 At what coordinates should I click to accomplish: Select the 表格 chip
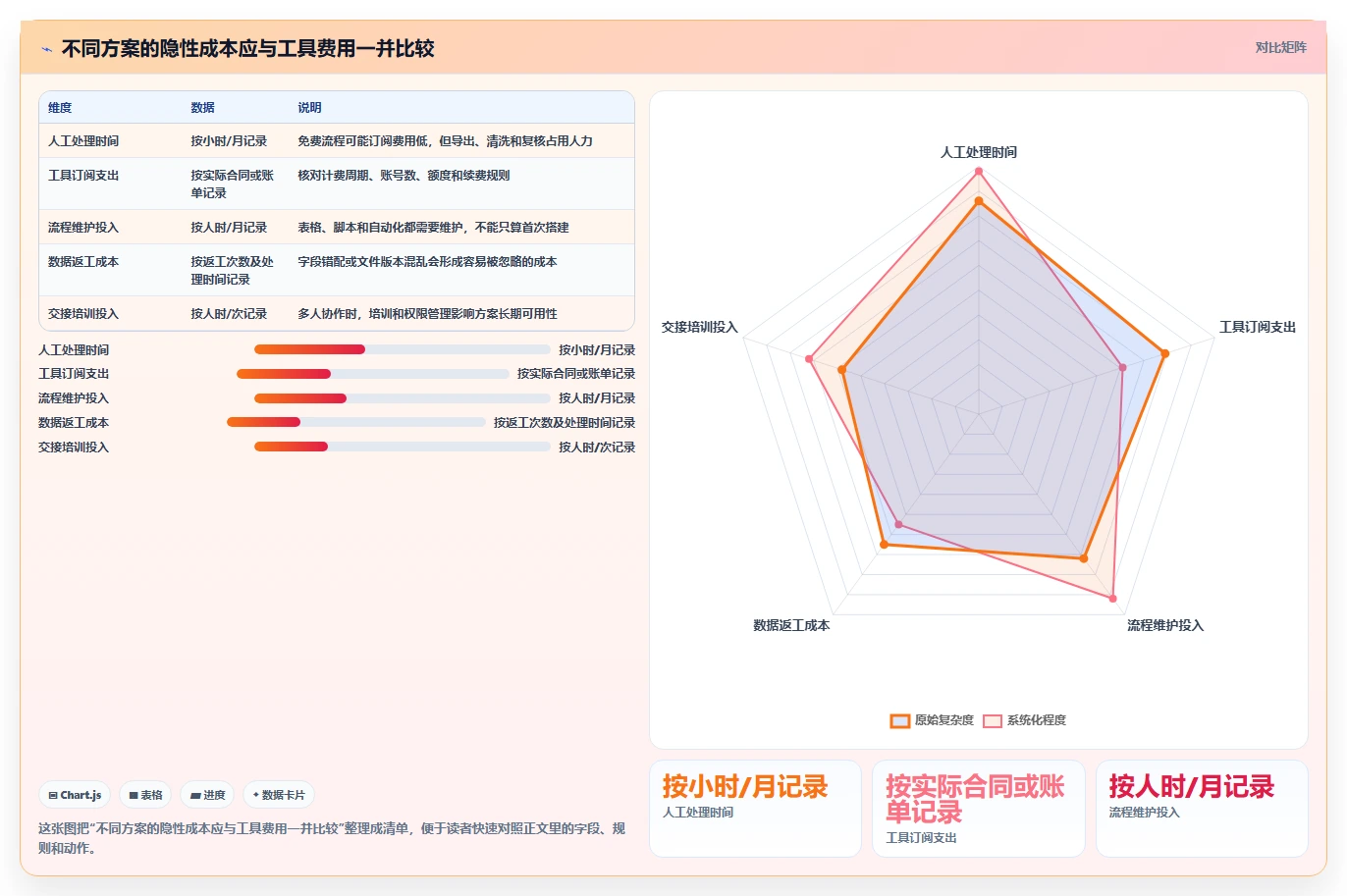point(145,795)
